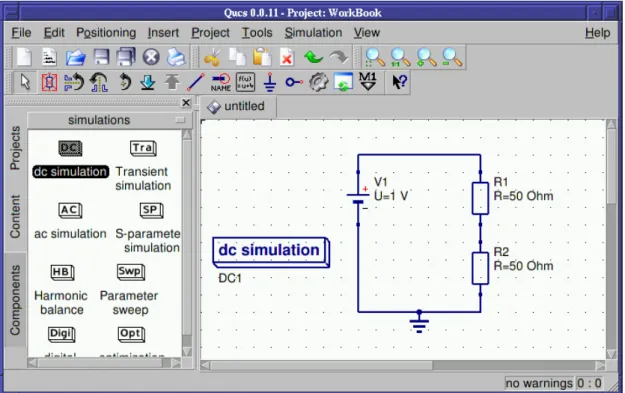Select the wire drawing tool
The height and width of the screenshot is (393, 625).
[196, 83]
